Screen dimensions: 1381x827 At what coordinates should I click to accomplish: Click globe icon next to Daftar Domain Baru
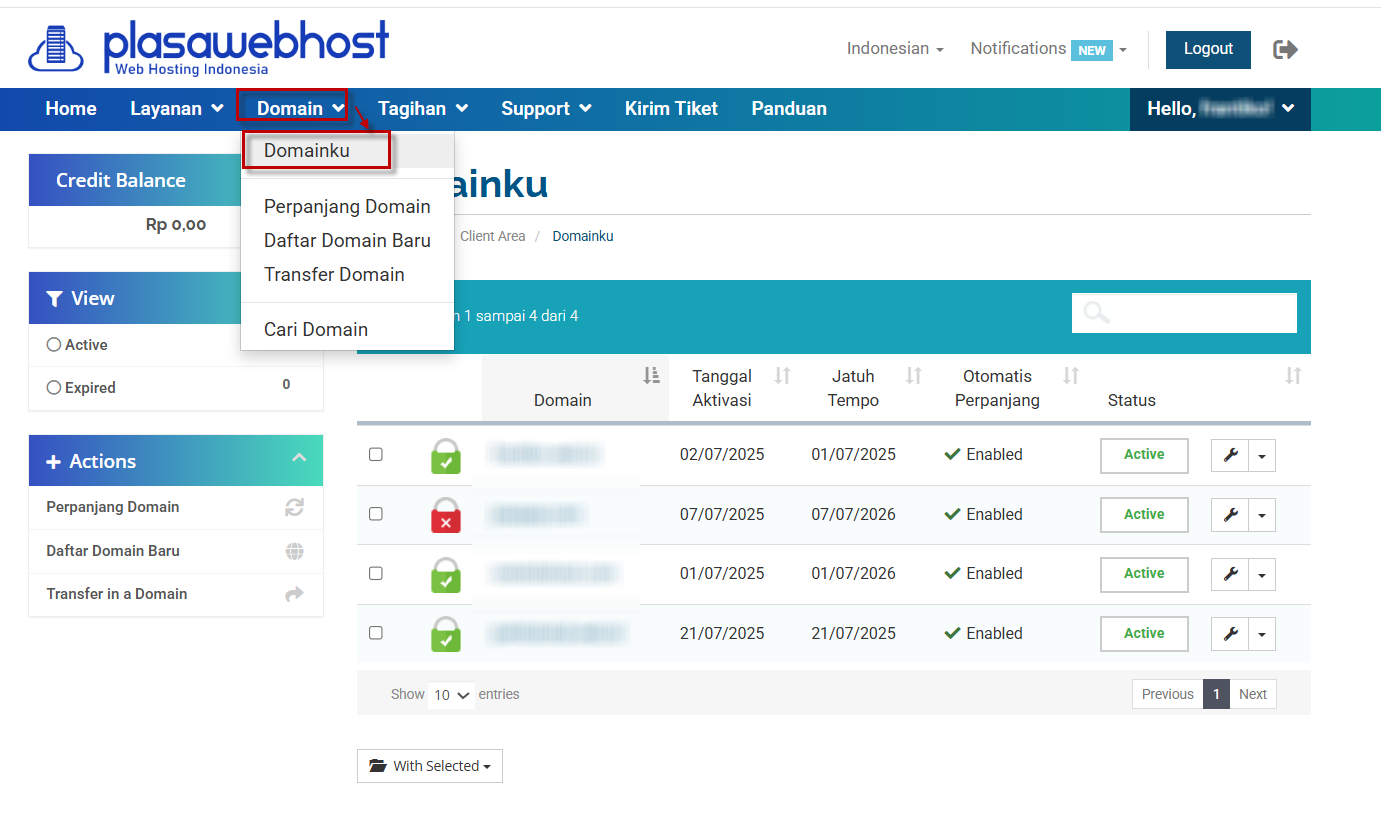coord(294,551)
